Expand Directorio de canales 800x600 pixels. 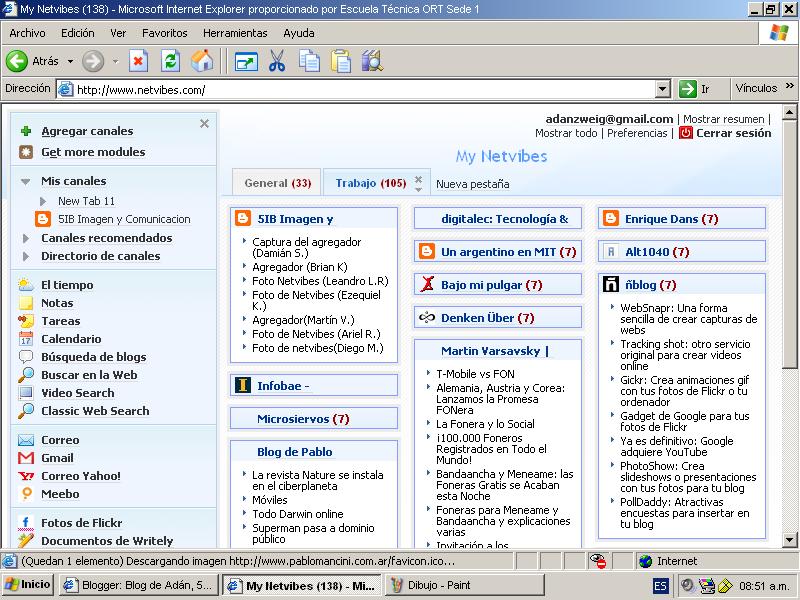pyautogui.click(x=26, y=256)
